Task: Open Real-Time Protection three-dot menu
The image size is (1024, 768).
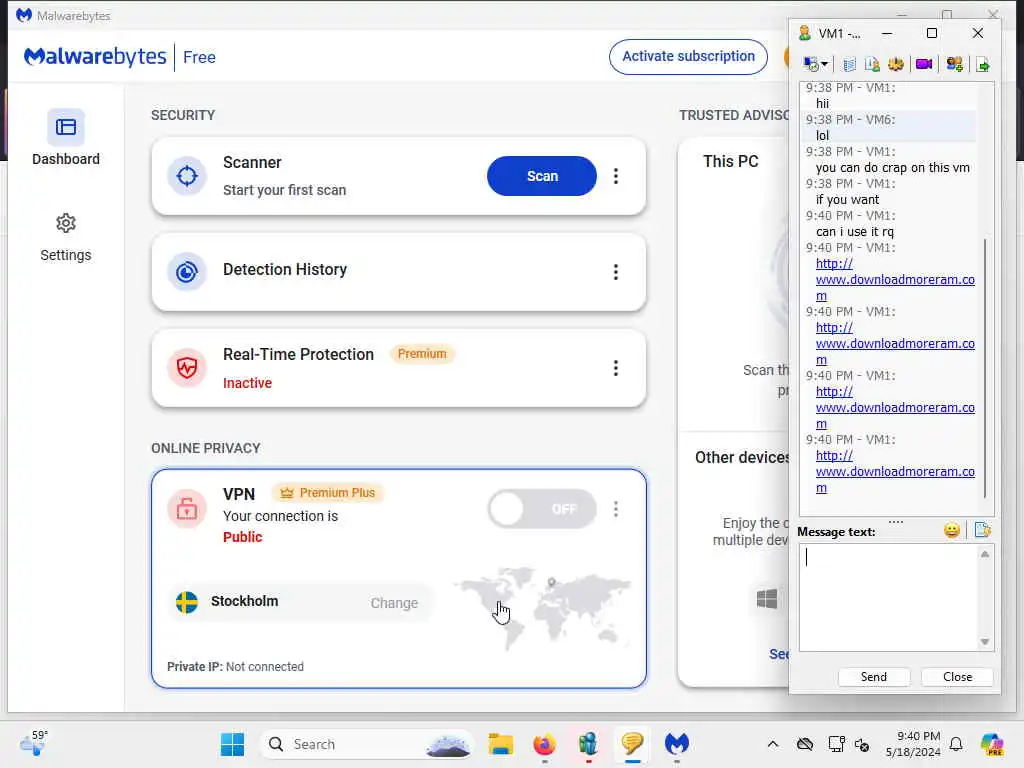Action: coord(616,368)
